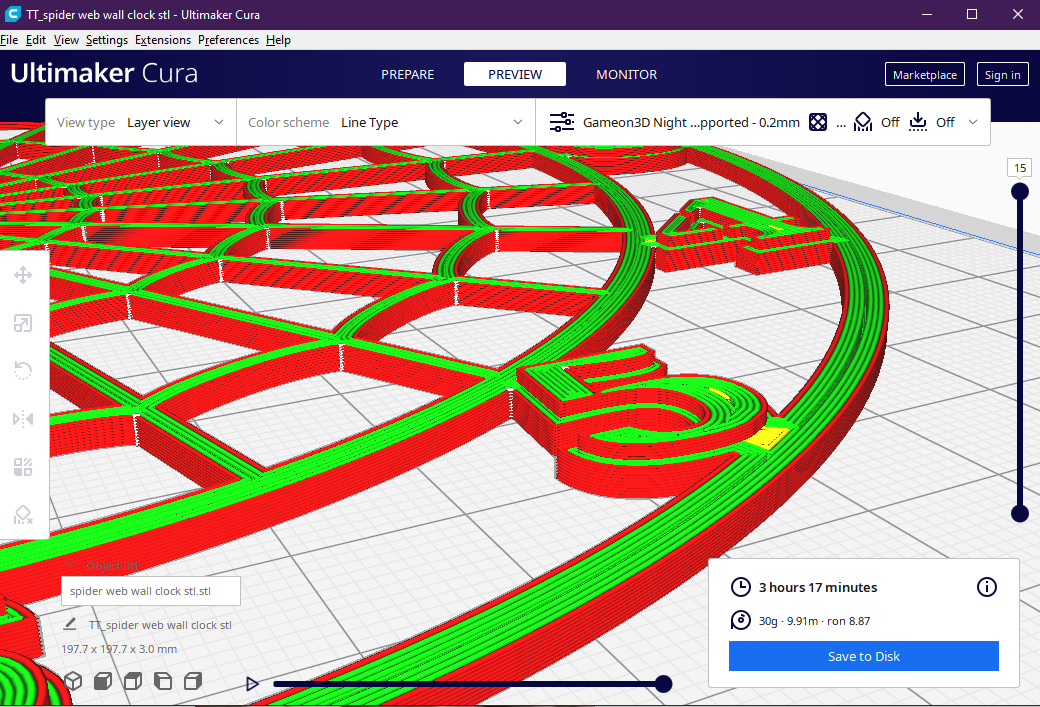Open the Per Model Settings tool
This screenshot has width=1040, height=707.
23,466
